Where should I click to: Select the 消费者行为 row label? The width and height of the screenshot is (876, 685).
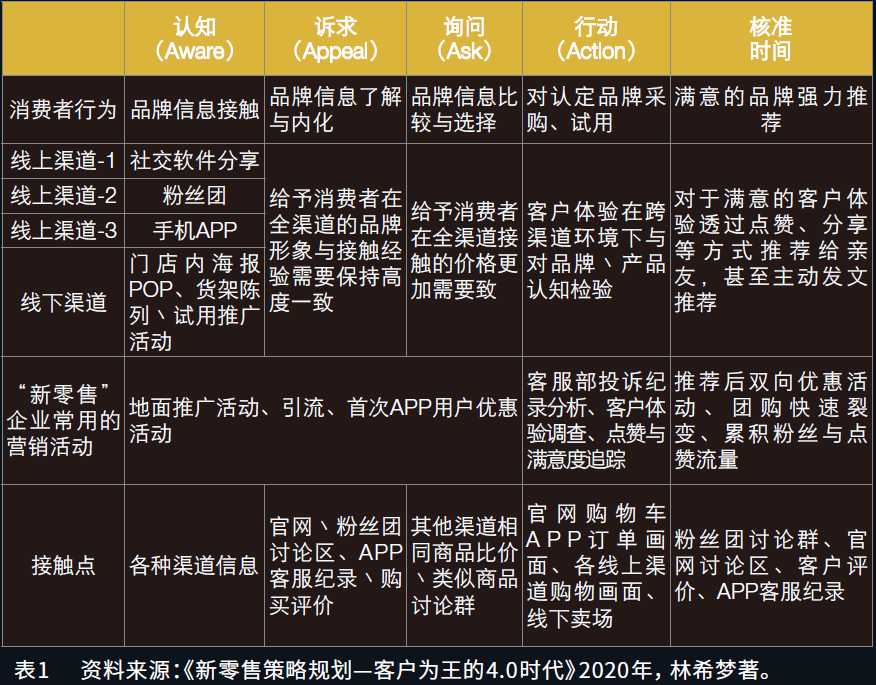[63, 110]
